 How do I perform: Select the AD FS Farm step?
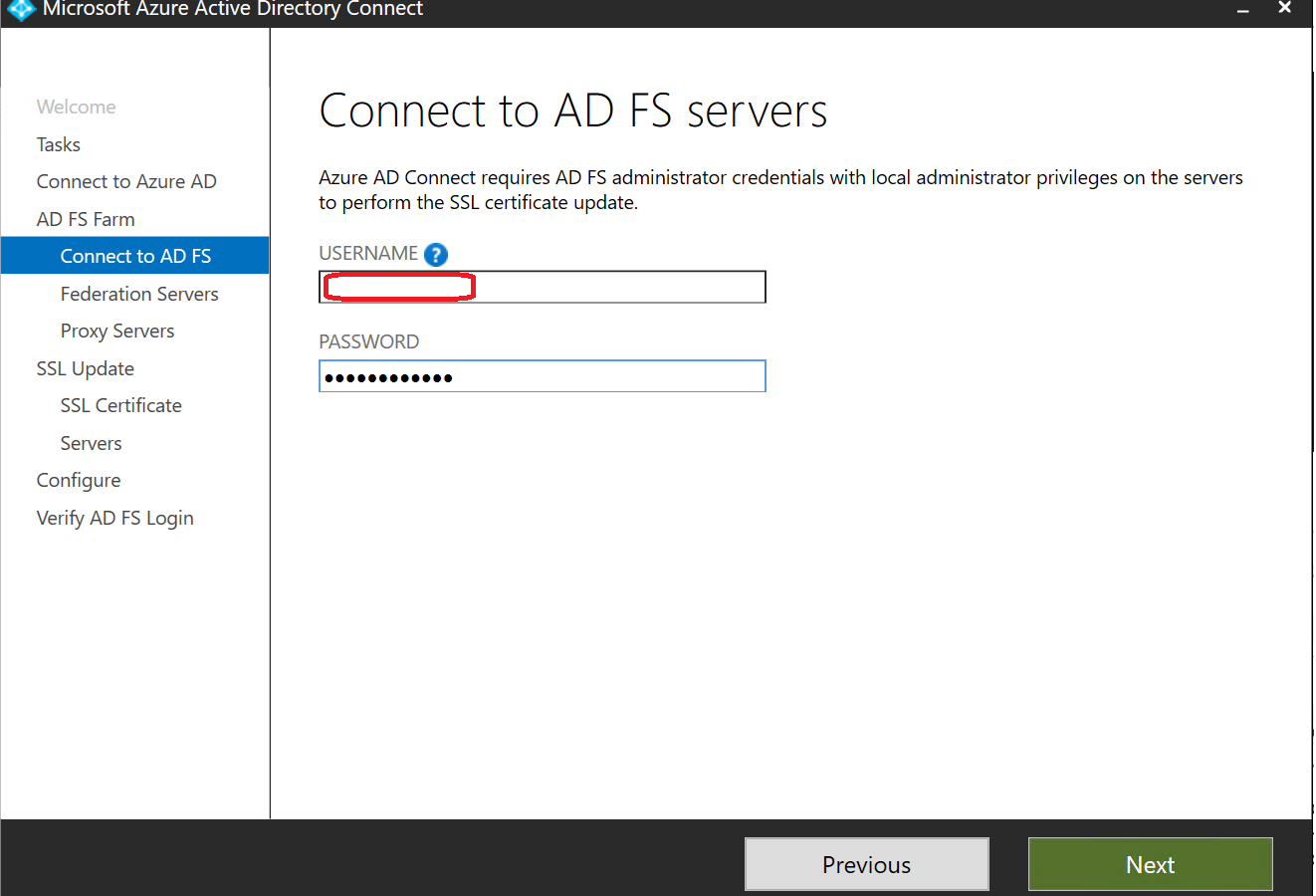(x=86, y=219)
